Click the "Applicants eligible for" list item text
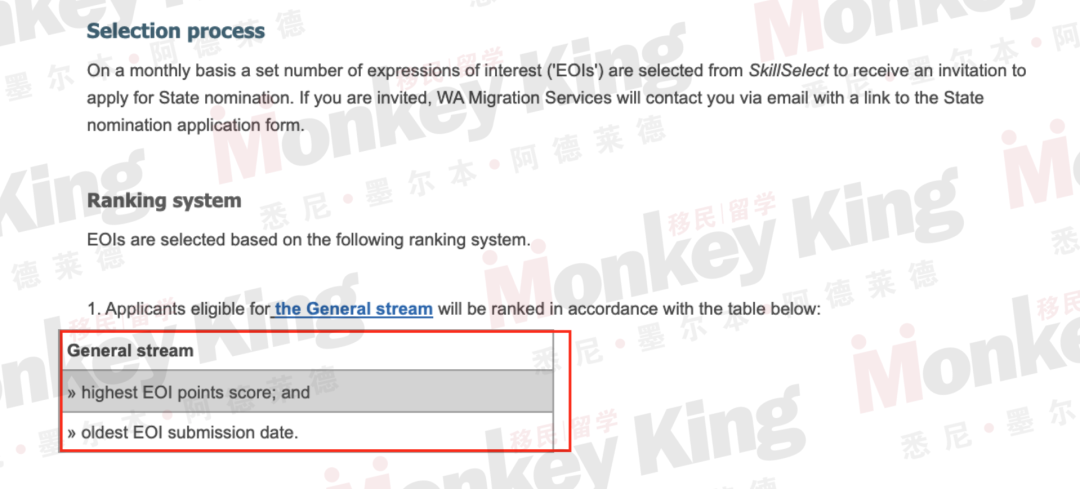Viewport: 1080px width, 489px height. click(x=188, y=309)
